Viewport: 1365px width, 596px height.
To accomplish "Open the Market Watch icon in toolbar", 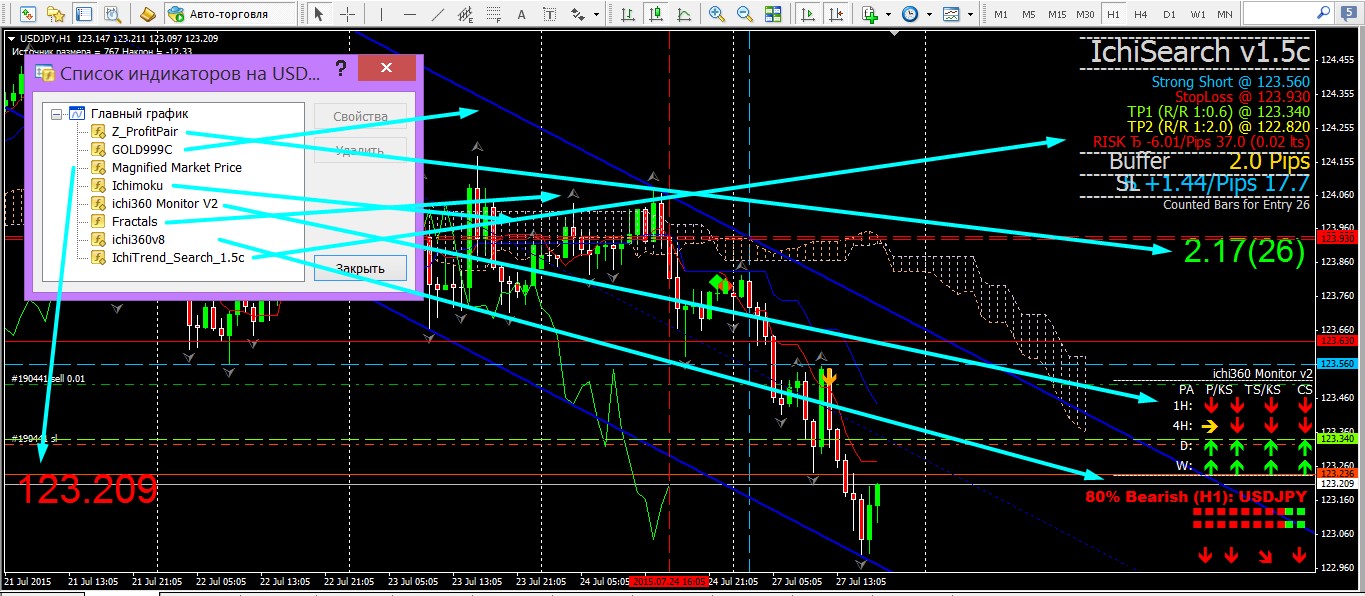I will click(30, 14).
